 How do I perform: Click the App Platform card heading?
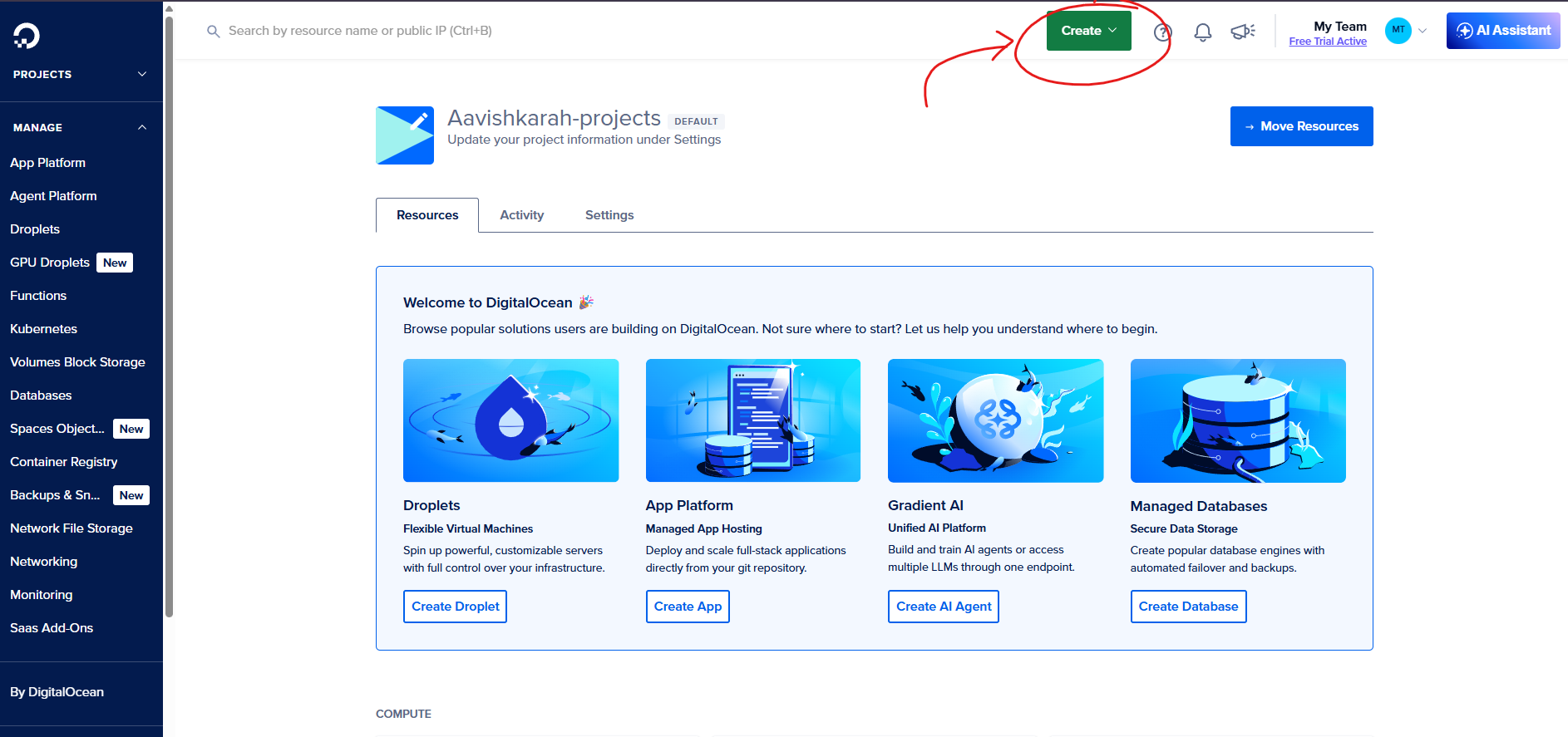point(689,505)
